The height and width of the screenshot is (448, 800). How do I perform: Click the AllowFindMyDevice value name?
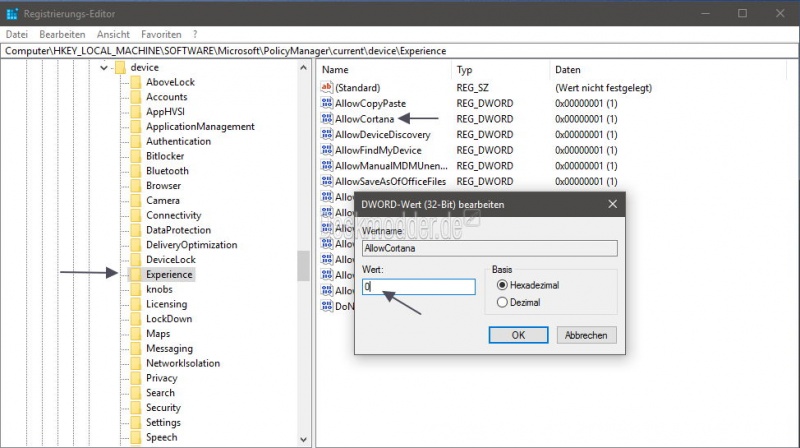pos(378,150)
